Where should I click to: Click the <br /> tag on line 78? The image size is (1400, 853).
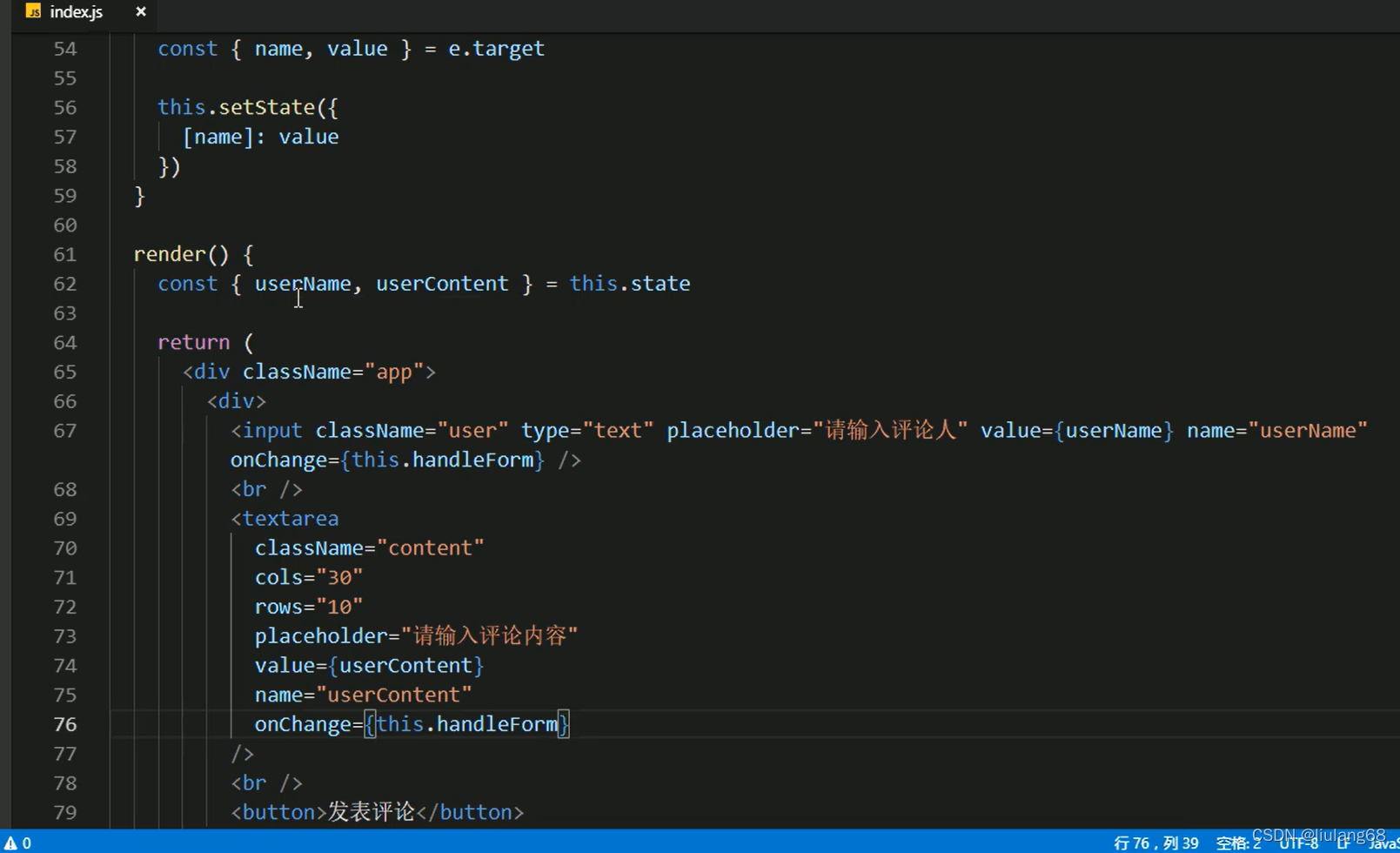point(266,782)
